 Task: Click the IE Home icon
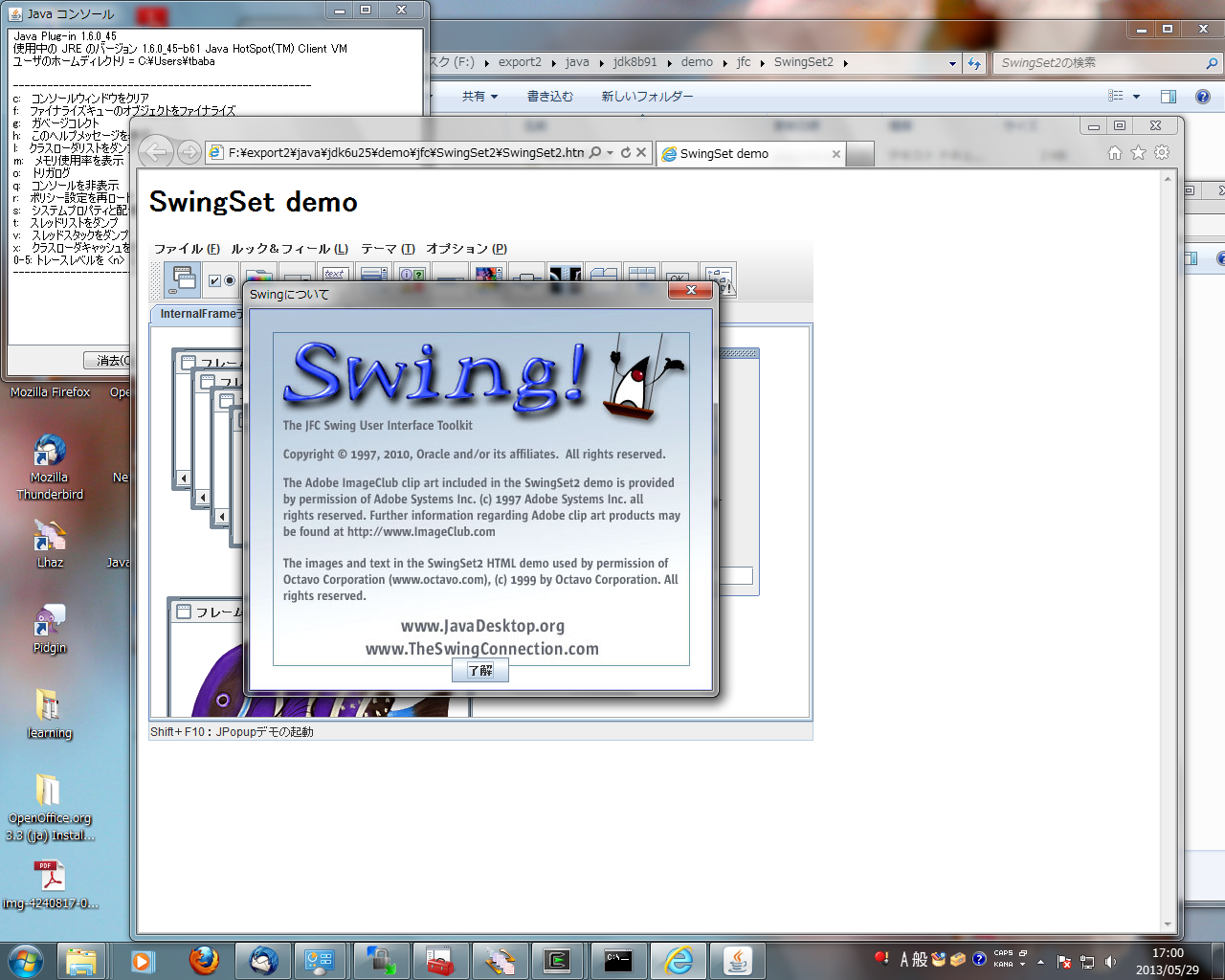[x=1114, y=153]
